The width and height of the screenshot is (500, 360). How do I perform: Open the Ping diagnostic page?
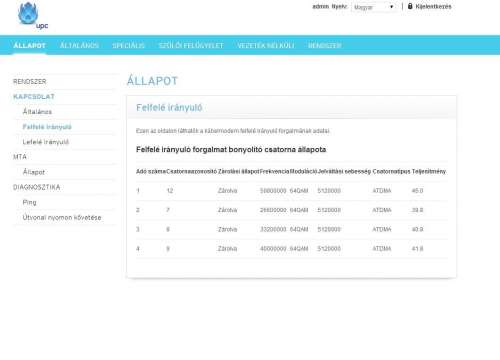coord(29,202)
